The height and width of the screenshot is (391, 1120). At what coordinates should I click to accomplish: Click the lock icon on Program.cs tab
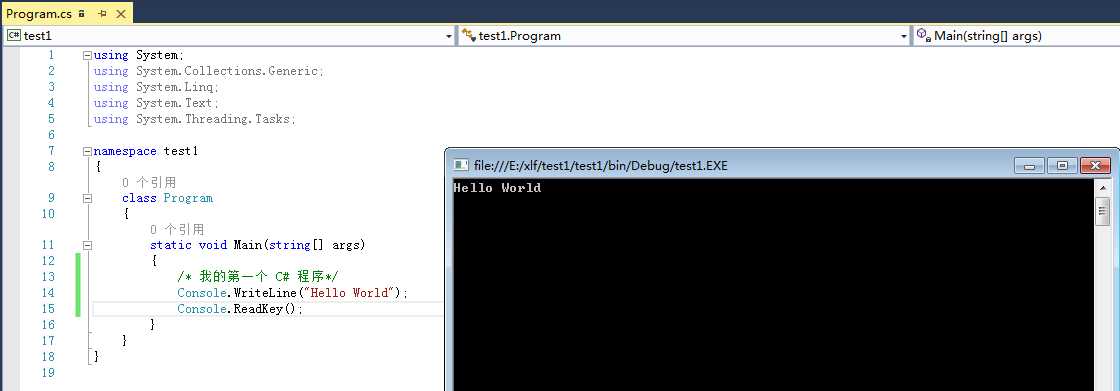point(82,13)
